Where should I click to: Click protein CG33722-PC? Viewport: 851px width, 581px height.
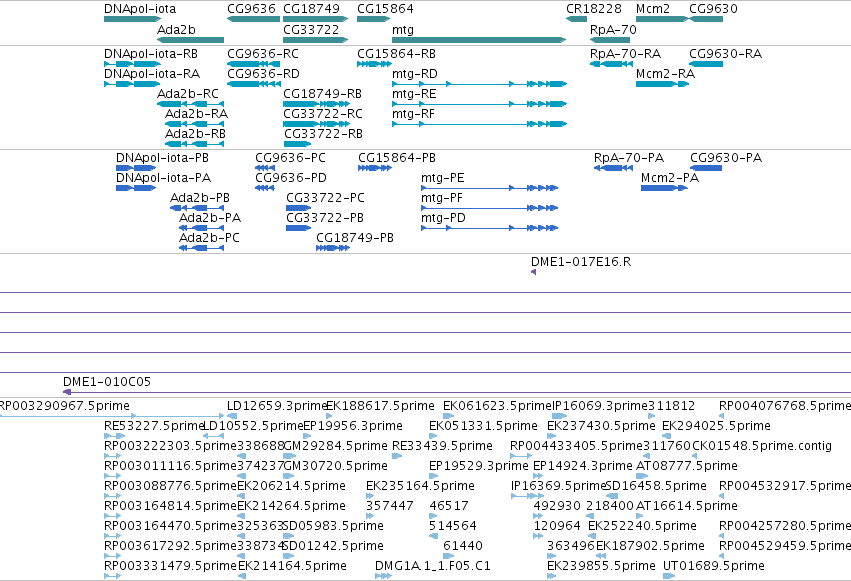point(325,198)
